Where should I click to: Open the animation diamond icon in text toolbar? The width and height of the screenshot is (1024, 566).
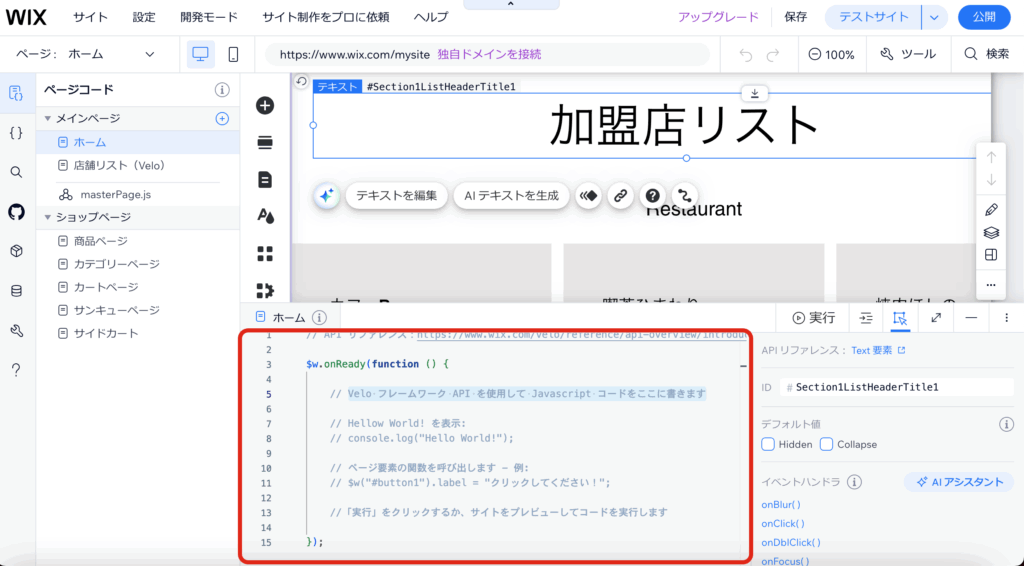pyautogui.click(x=588, y=195)
